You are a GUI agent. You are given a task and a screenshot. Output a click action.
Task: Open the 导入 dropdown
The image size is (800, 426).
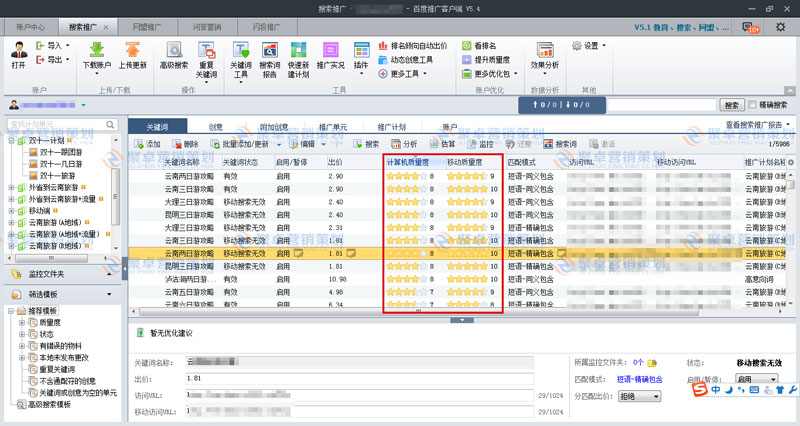click(68, 45)
